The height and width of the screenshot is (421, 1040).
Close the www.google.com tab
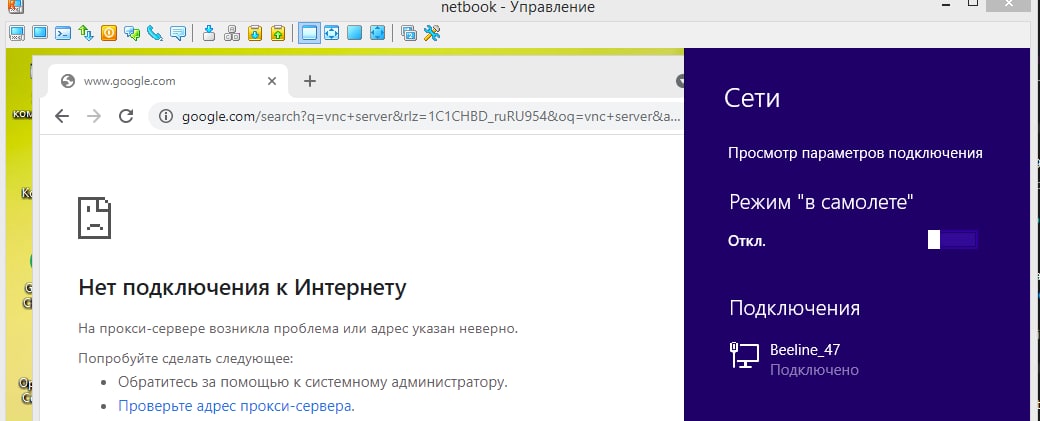271,81
